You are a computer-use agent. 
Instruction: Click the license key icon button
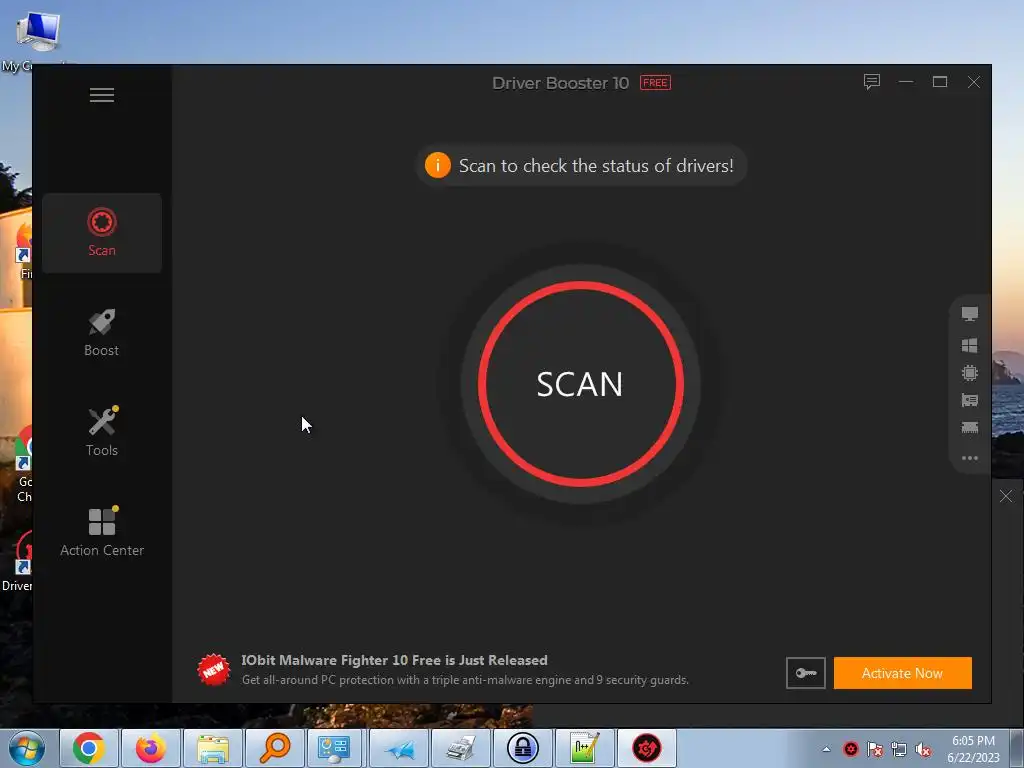click(x=805, y=673)
